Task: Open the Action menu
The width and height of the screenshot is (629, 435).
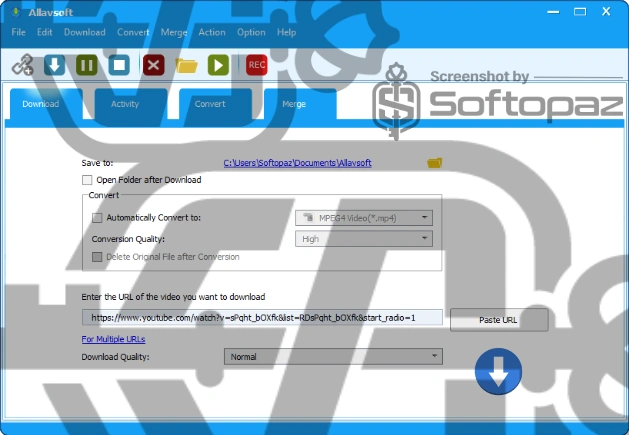Action: pos(212,32)
